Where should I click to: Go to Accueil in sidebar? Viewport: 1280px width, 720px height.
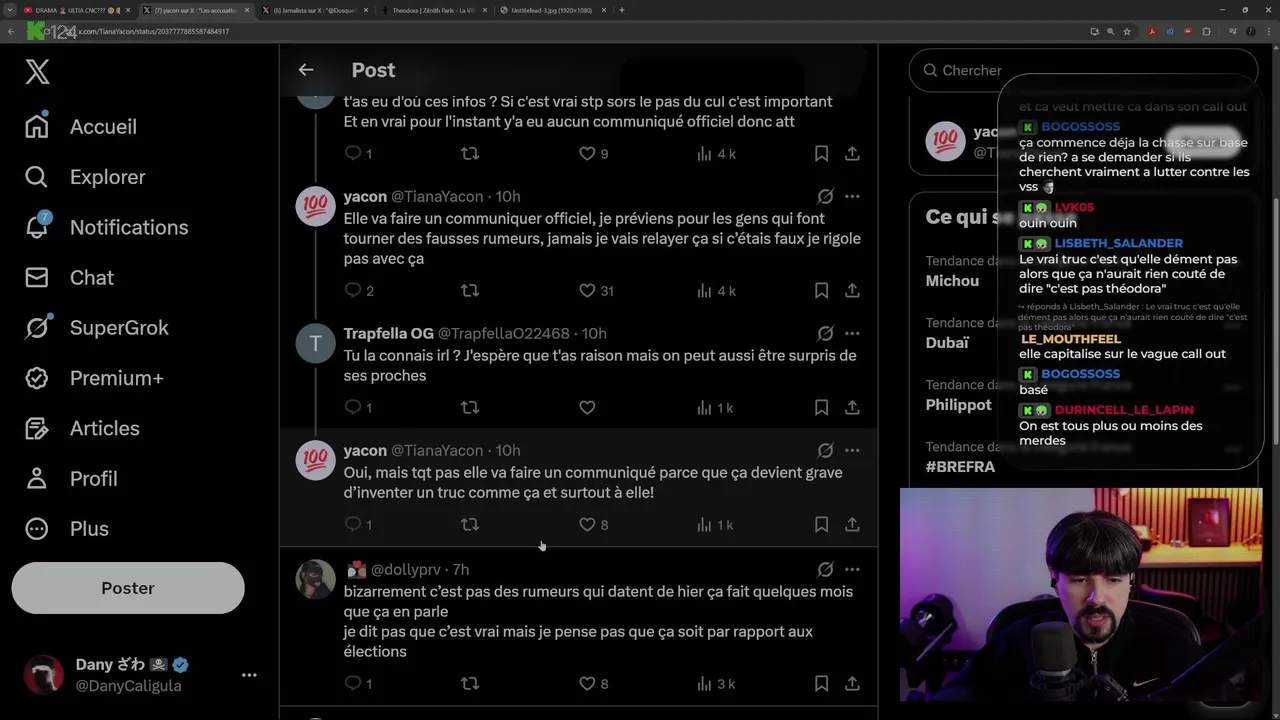coord(81,127)
